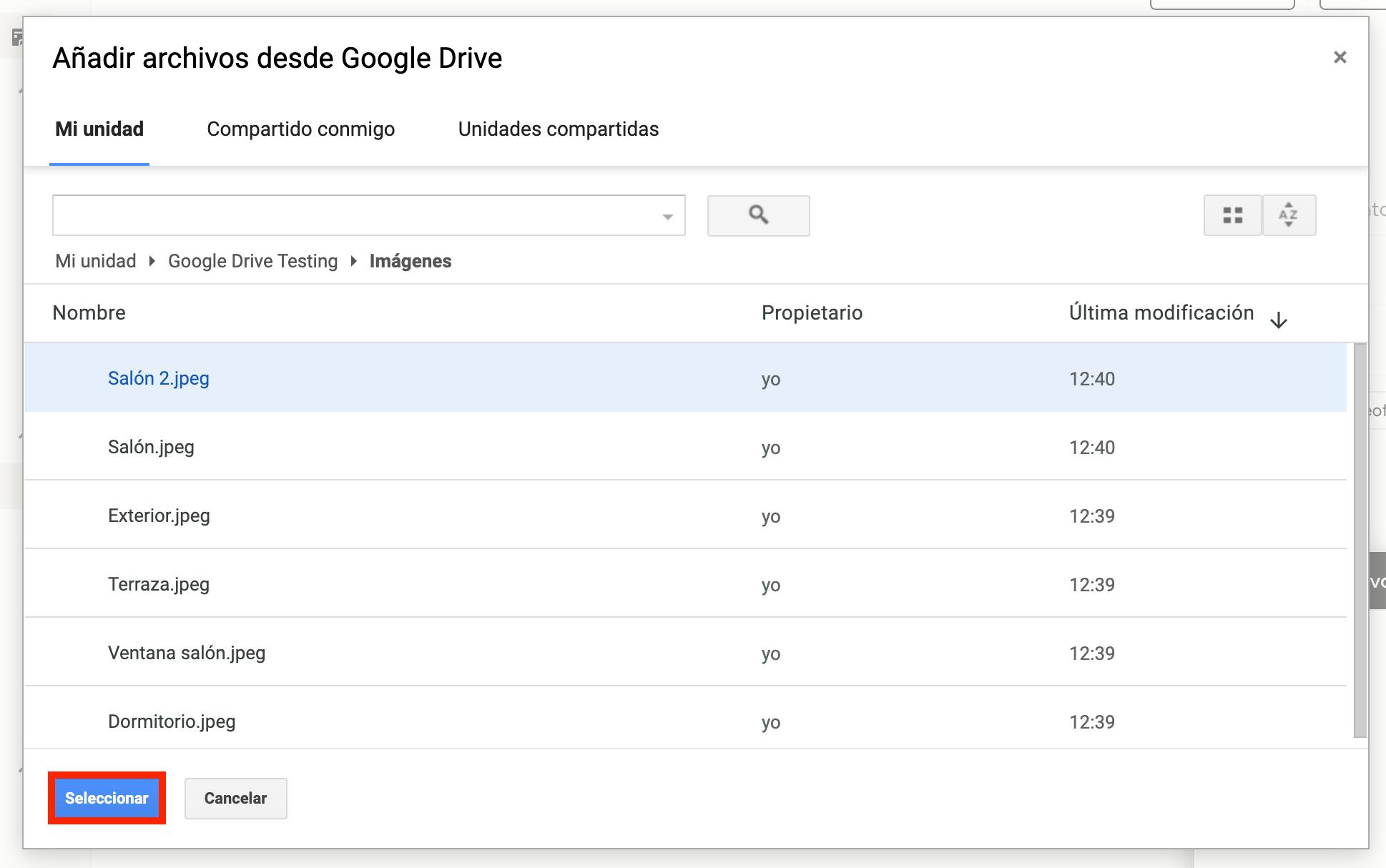Close the Google Drive dialog
Screen dimensions: 1386x868
coord(1340,57)
